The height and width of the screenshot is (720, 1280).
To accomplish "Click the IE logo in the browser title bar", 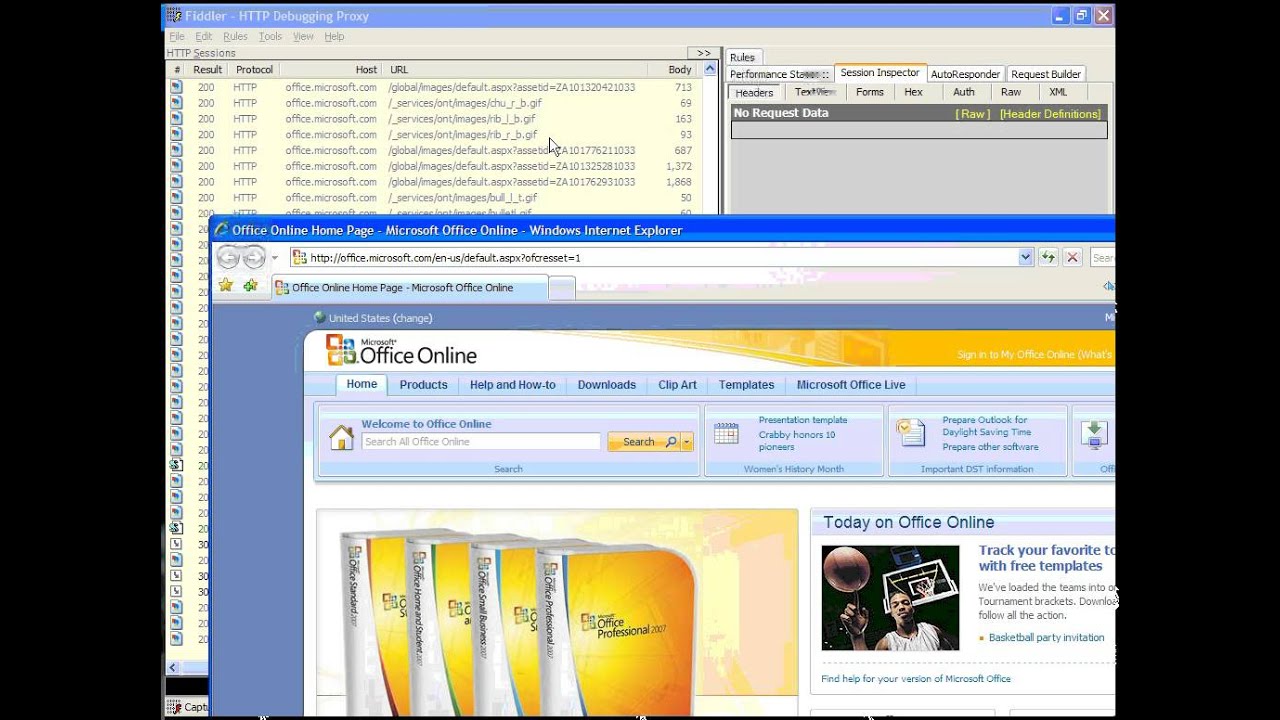I will 221,230.
